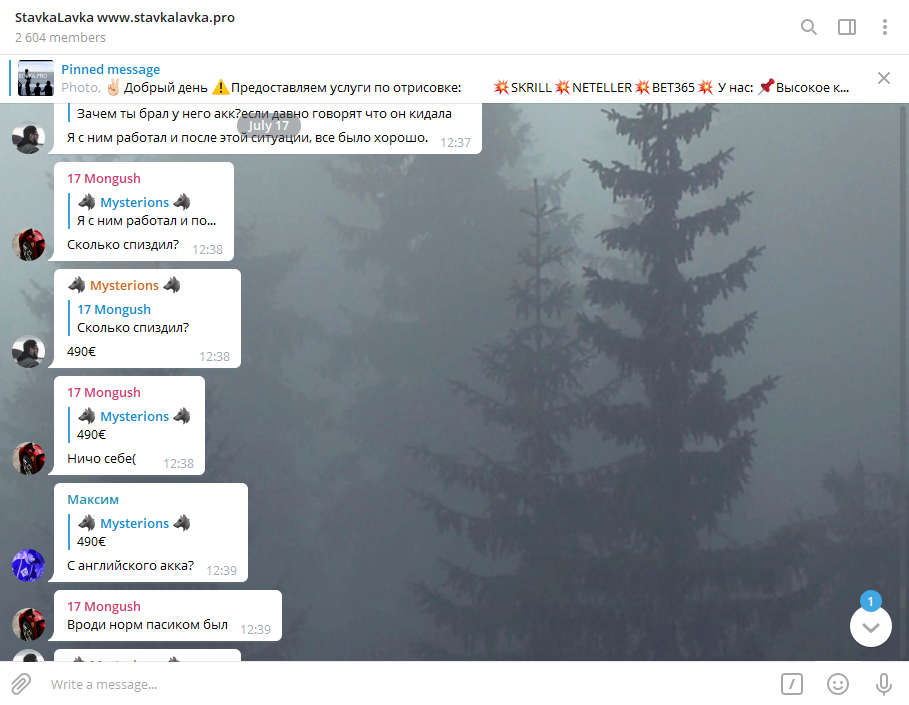Click the quoted reply Сколько спиздил? by 17 Mongush
The width and height of the screenshot is (909, 705).
pos(133,318)
